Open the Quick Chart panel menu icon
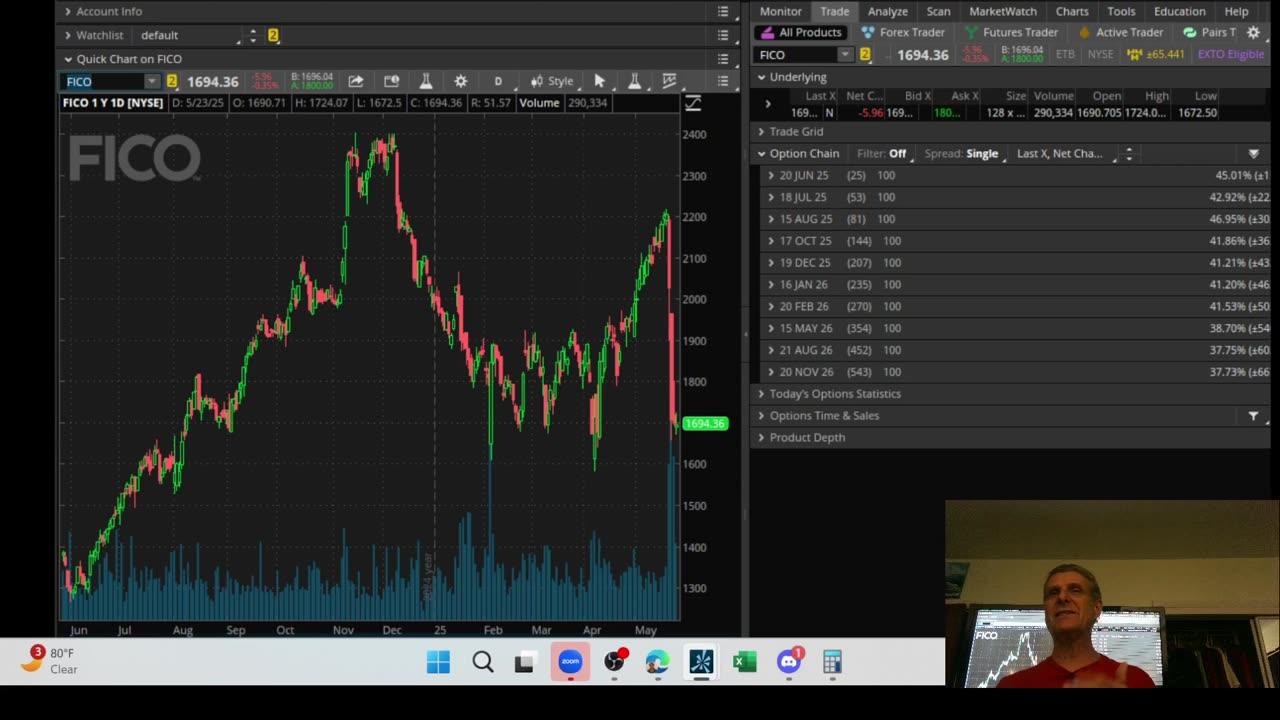Viewport: 1280px width, 720px height. pyautogui.click(x=723, y=59)
